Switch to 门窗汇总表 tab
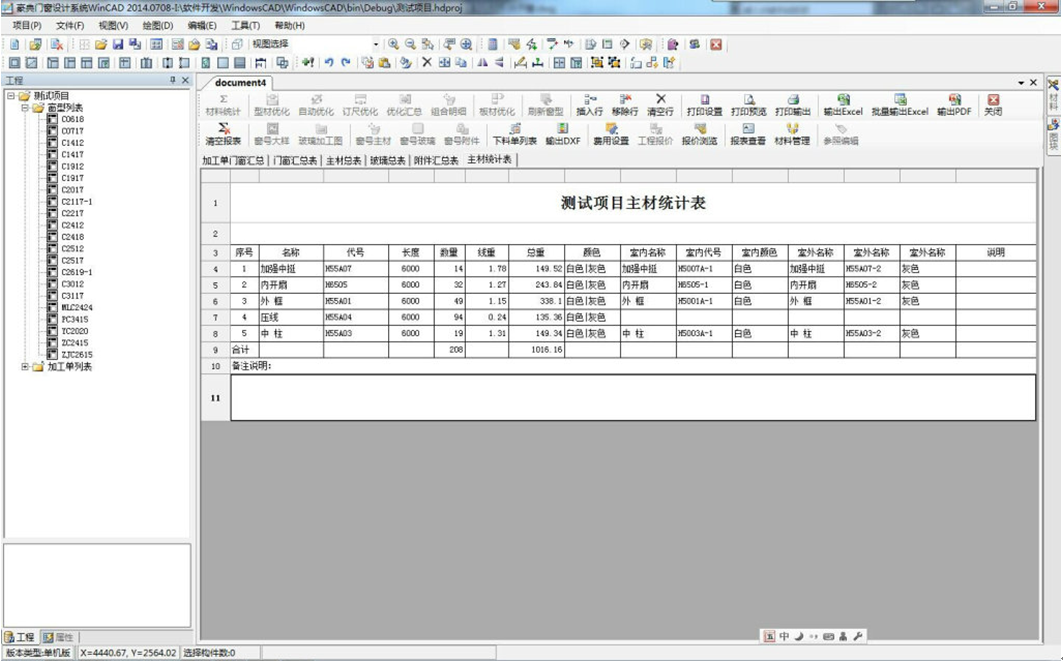The width and height of the screenshot is (1063, 661). pyautogui.click(x=295, y=161)
